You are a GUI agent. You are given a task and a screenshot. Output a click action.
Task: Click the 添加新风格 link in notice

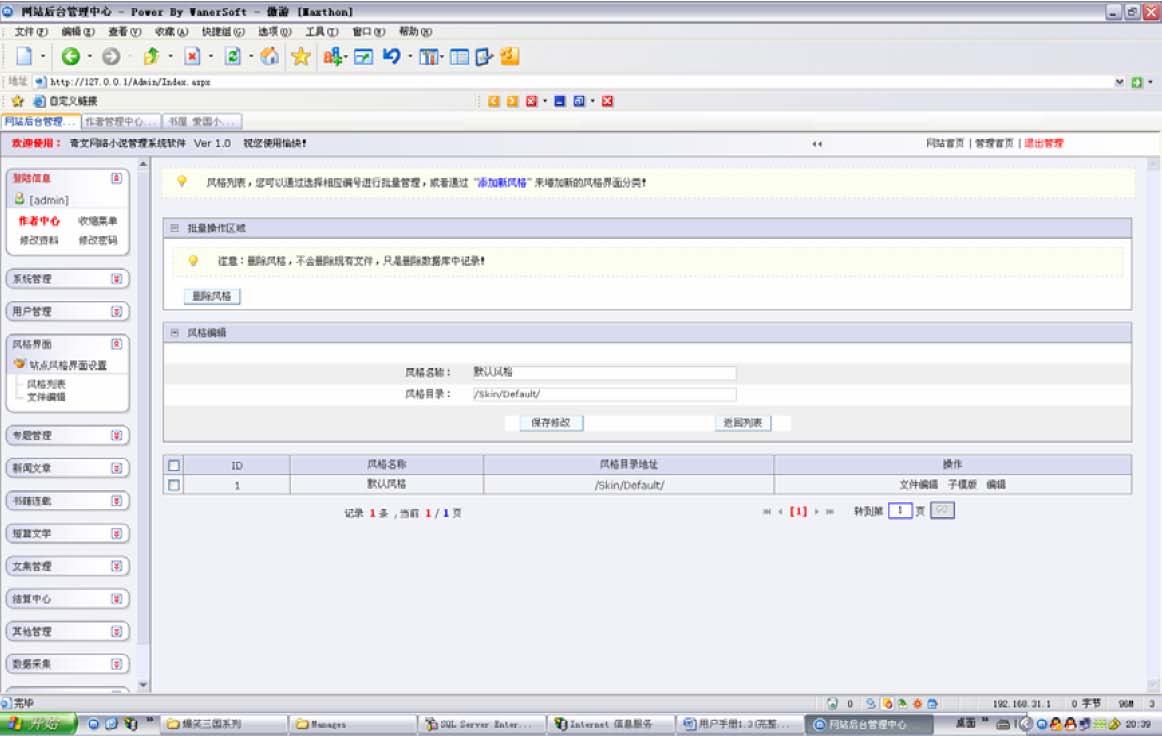pos(502,182)
